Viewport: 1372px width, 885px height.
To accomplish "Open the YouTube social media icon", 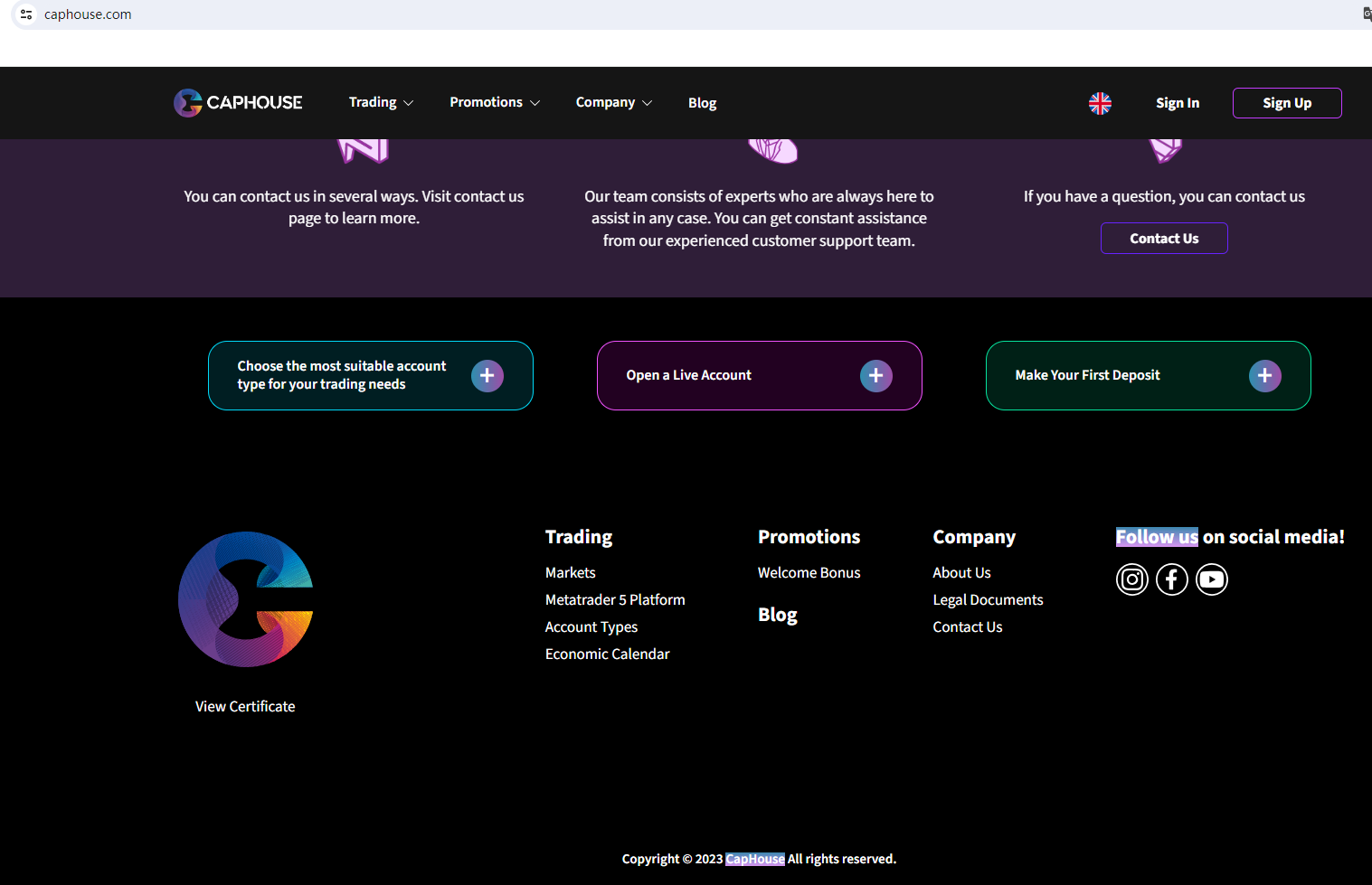I will [x=1211, y=579].
